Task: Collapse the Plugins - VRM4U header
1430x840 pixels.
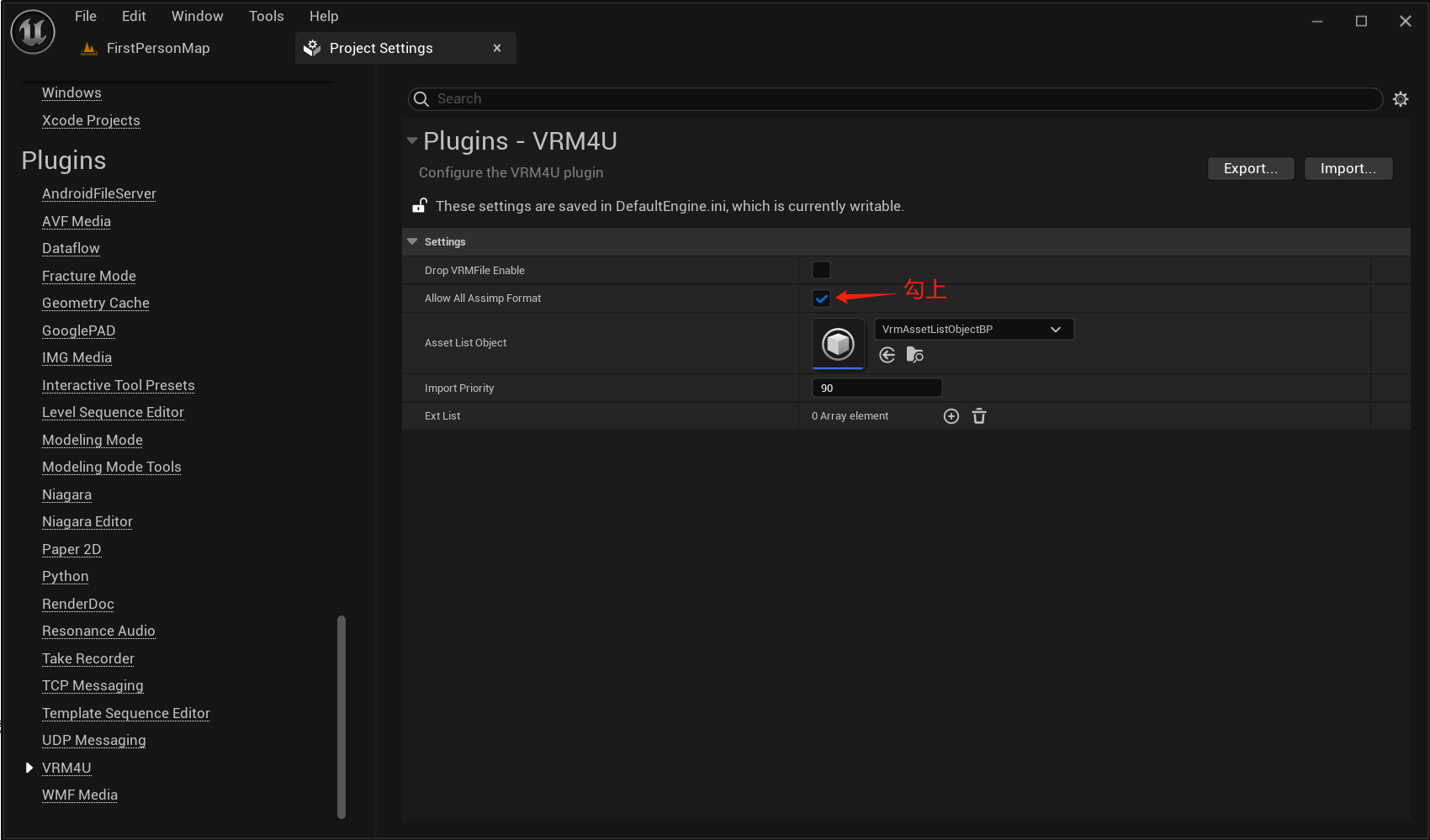Action: [411, 140]
